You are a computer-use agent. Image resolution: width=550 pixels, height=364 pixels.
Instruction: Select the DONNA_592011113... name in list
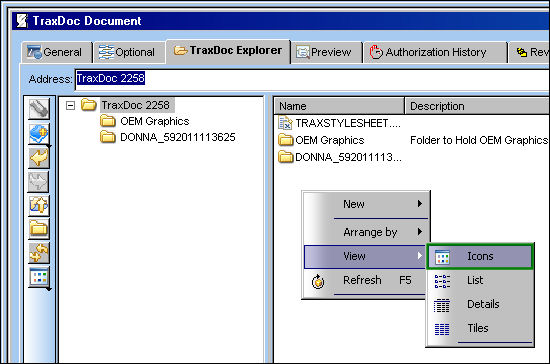click(348, 157)
